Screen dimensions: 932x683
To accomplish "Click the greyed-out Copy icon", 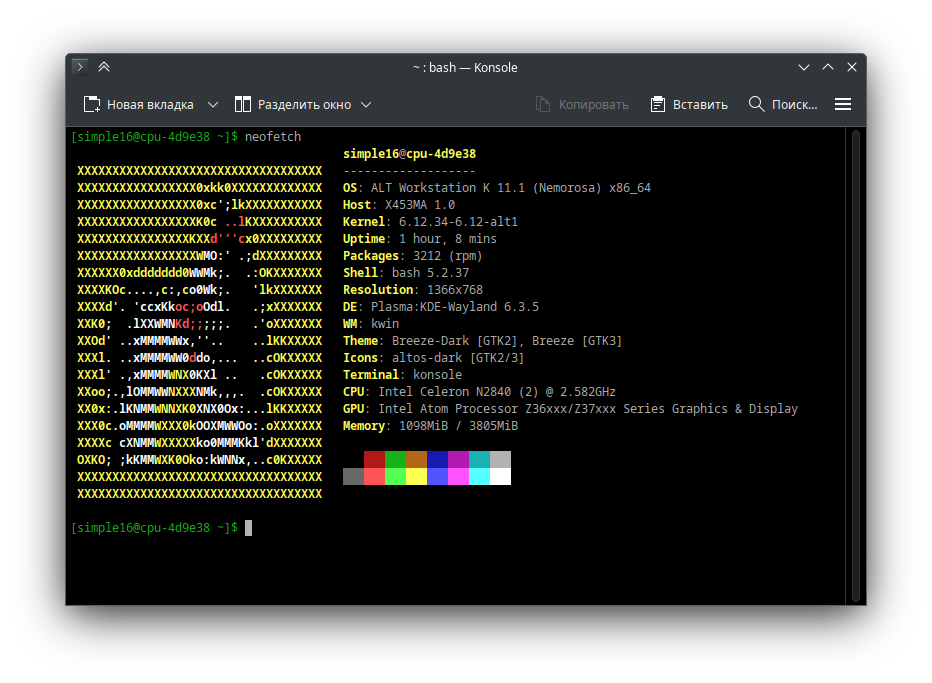I will point(543,104).
